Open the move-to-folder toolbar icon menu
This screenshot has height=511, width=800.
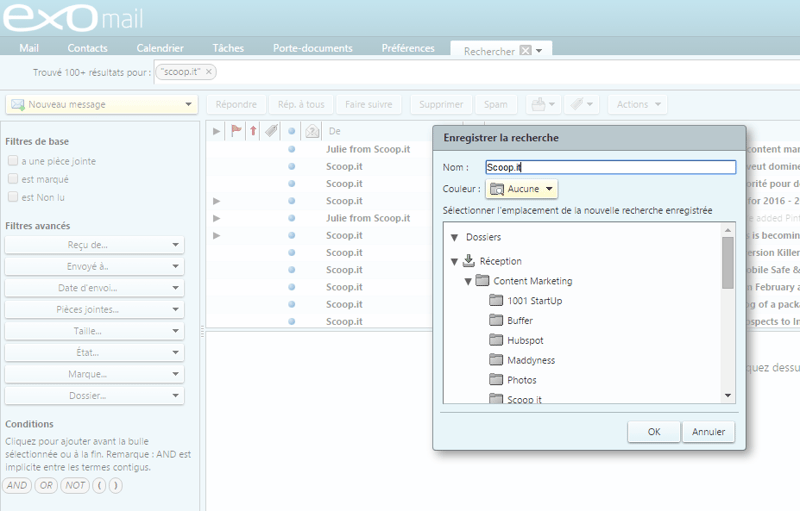(543, 105)
